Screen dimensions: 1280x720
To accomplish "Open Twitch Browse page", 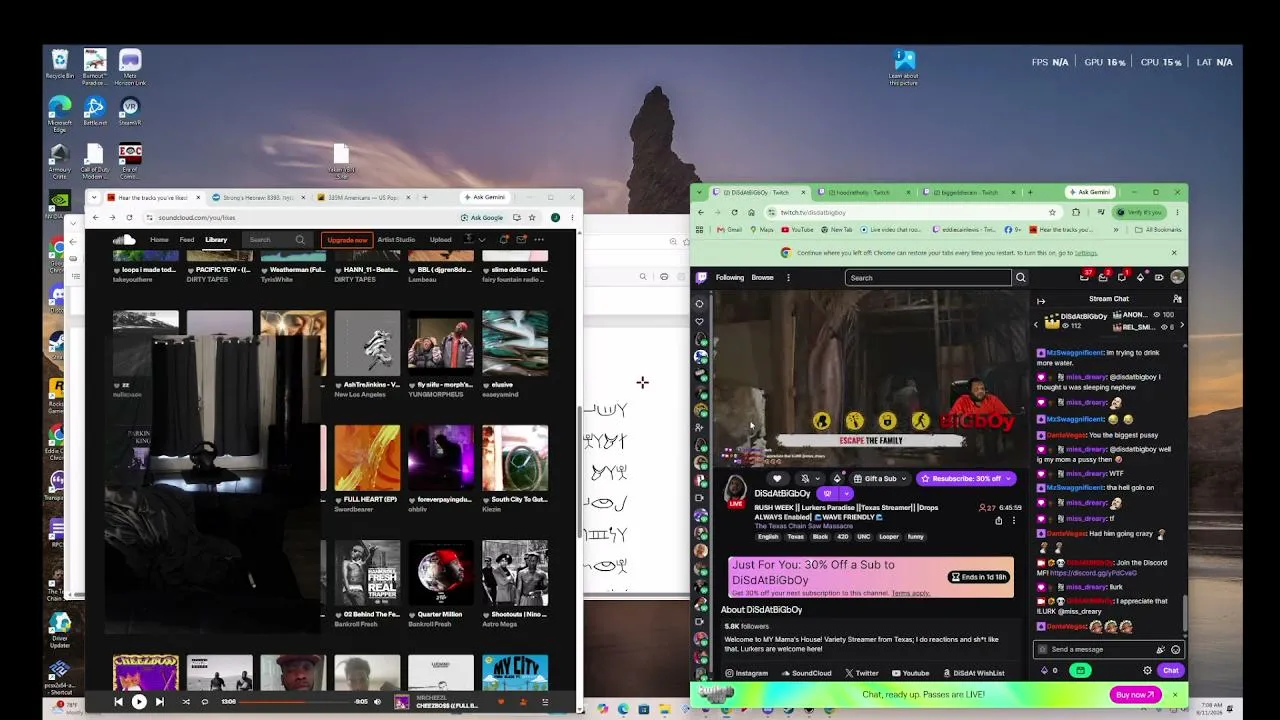I will click(762, 278).
